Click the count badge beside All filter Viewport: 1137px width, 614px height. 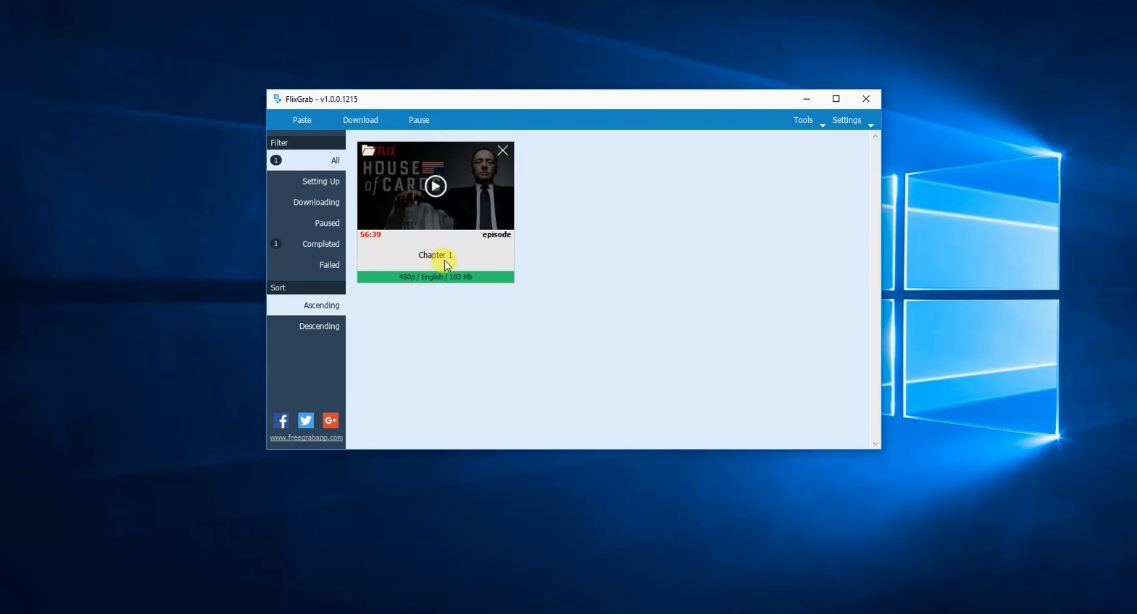pos(276,160)
